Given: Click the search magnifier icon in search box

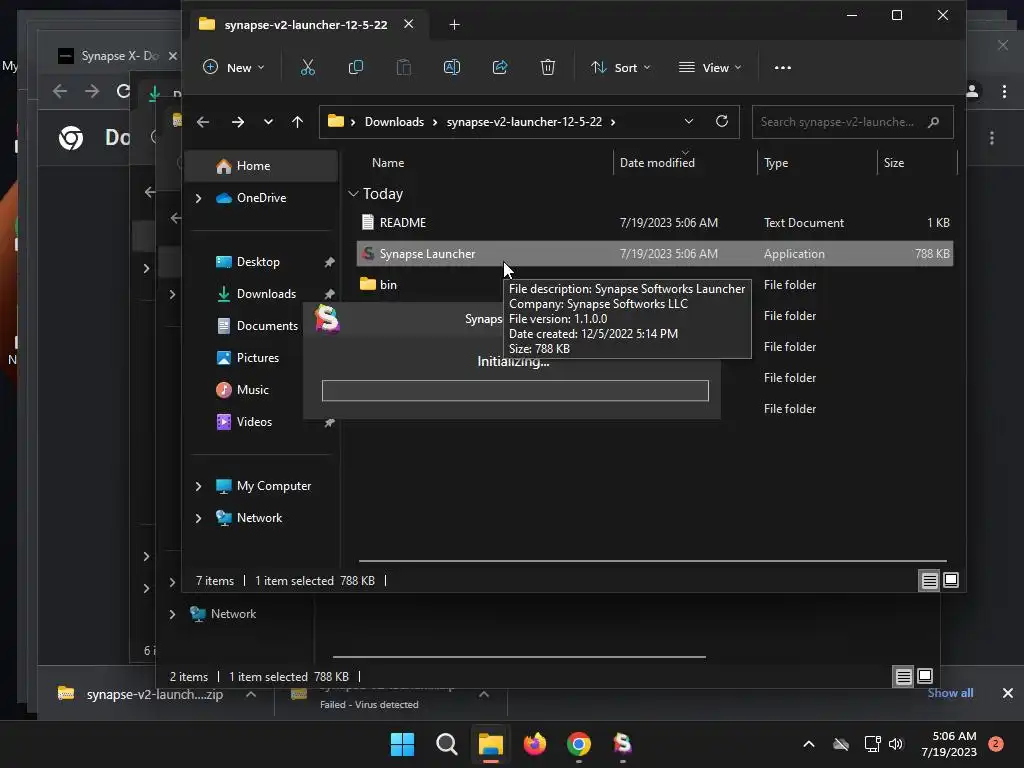Looking at the screenshot, I should click(x=934, y=122).
